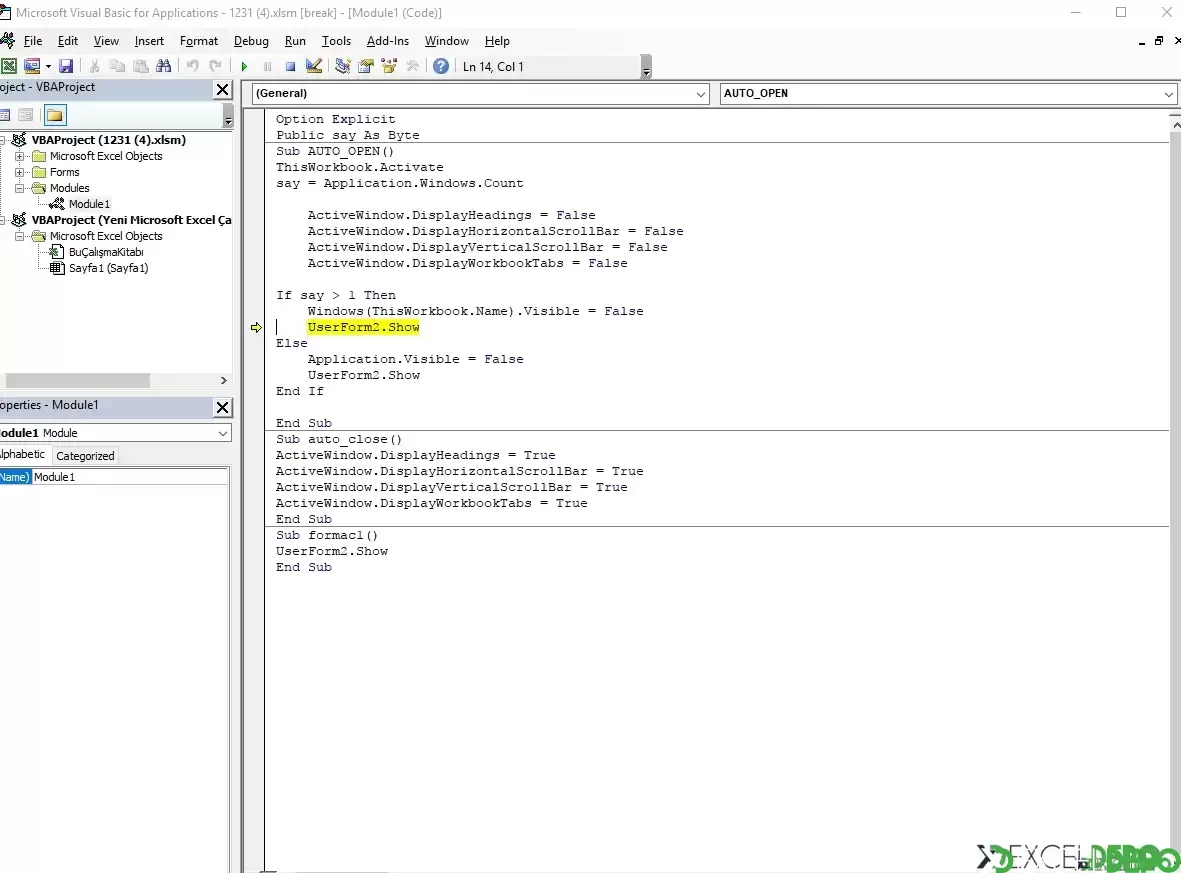Select Module1 in the project tree
This screenshot has height=873, width=1181.
tap(89, 204)
